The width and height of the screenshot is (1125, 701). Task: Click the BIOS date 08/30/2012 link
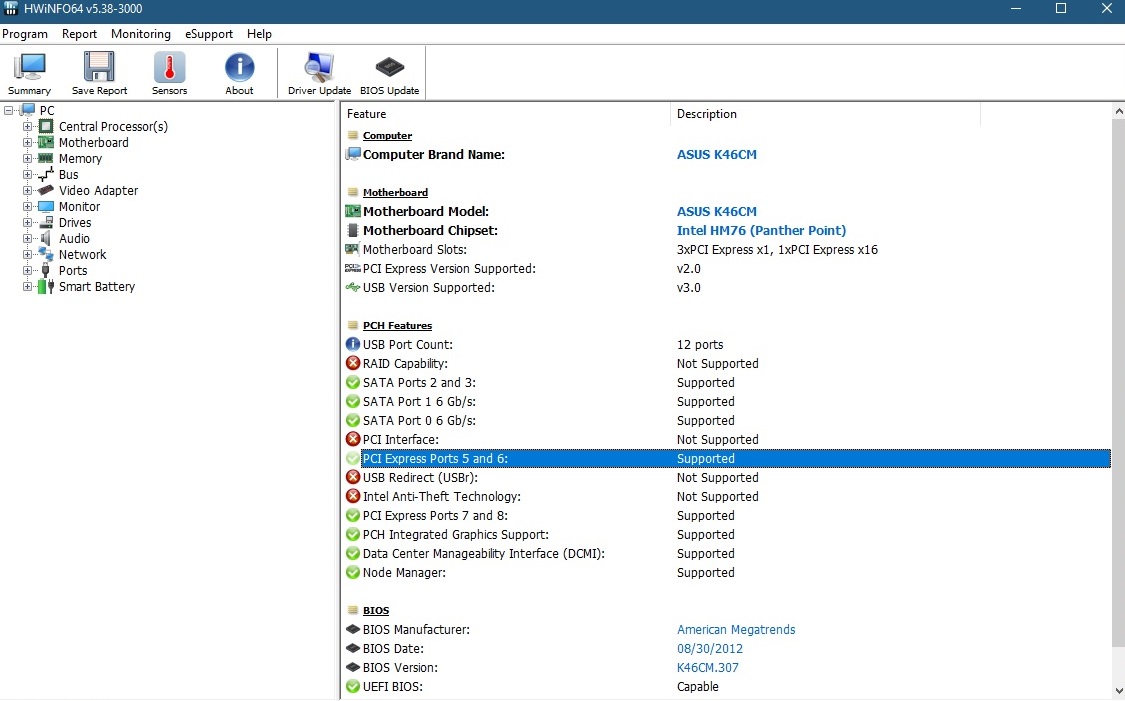pos(710,649)
